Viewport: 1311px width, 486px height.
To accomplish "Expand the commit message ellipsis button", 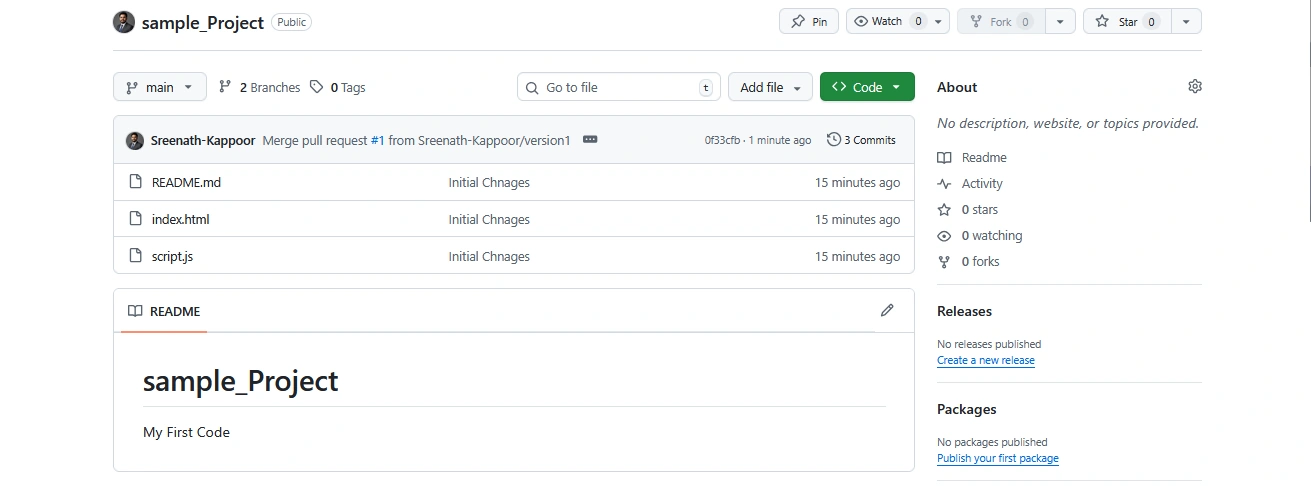I will 590,140.
